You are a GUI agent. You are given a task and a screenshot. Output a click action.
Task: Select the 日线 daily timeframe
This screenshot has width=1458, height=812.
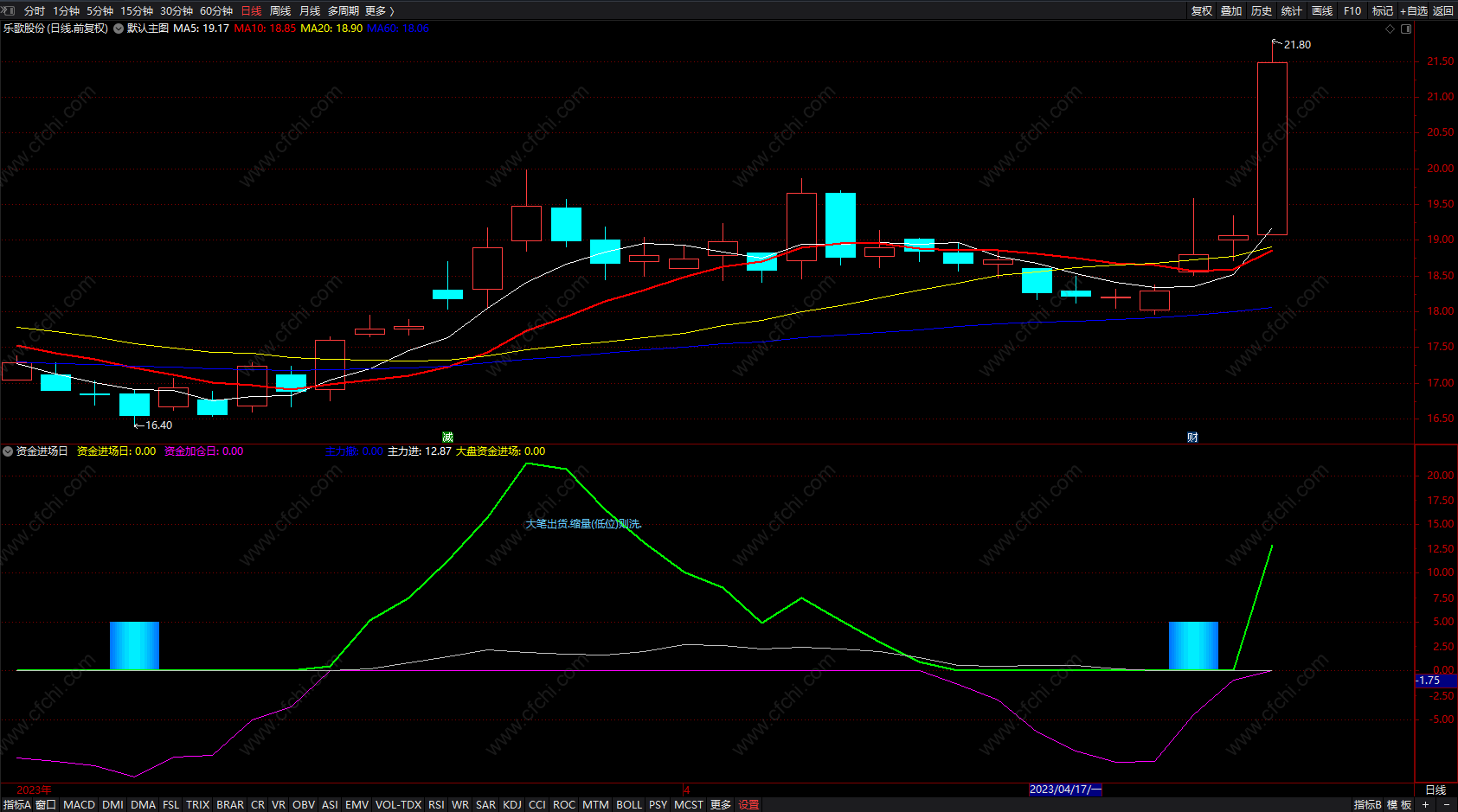coord(251,10)
